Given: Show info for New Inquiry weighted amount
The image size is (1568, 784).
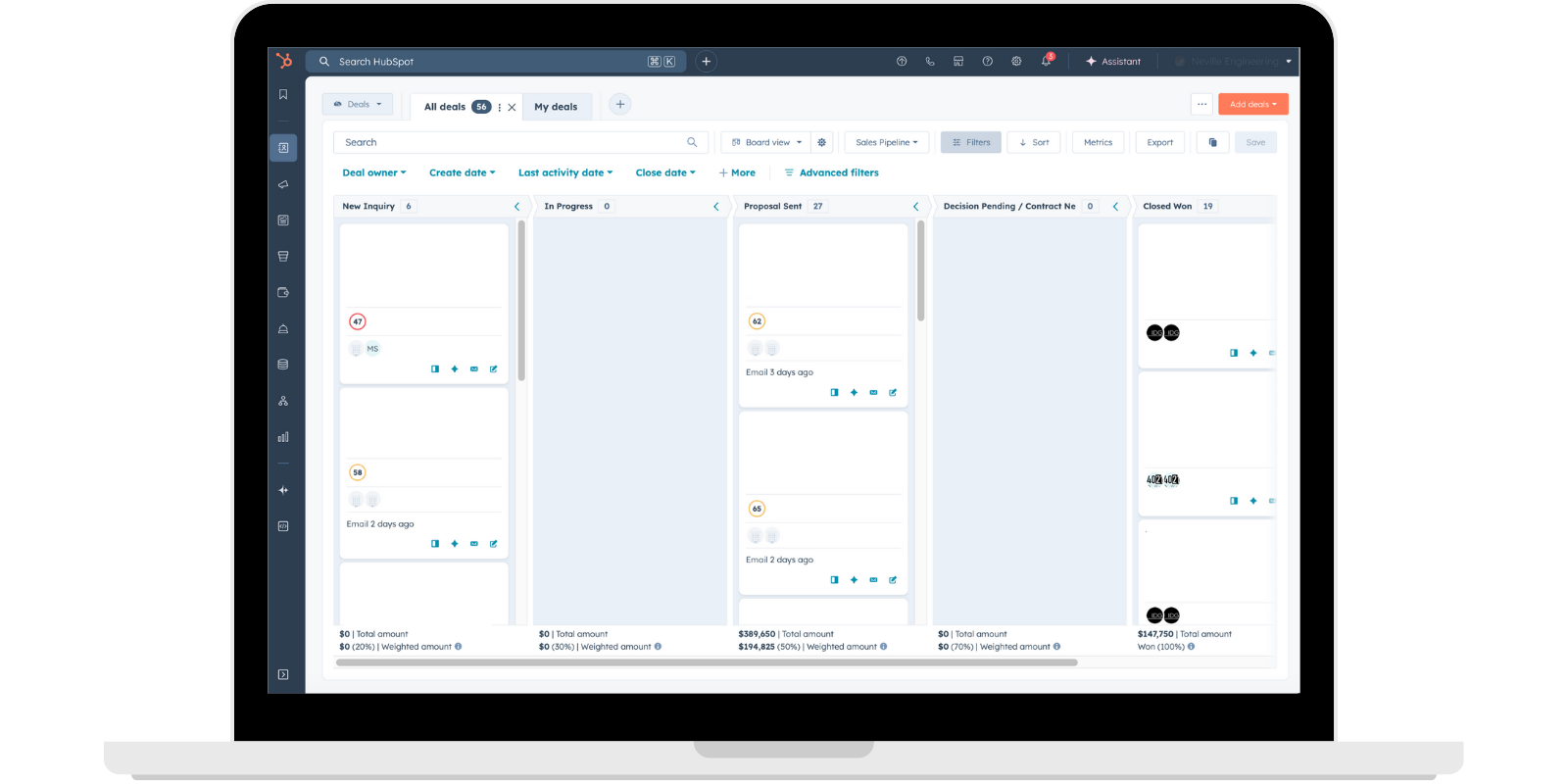Looking at the screenshot, I should pos(458,647).
